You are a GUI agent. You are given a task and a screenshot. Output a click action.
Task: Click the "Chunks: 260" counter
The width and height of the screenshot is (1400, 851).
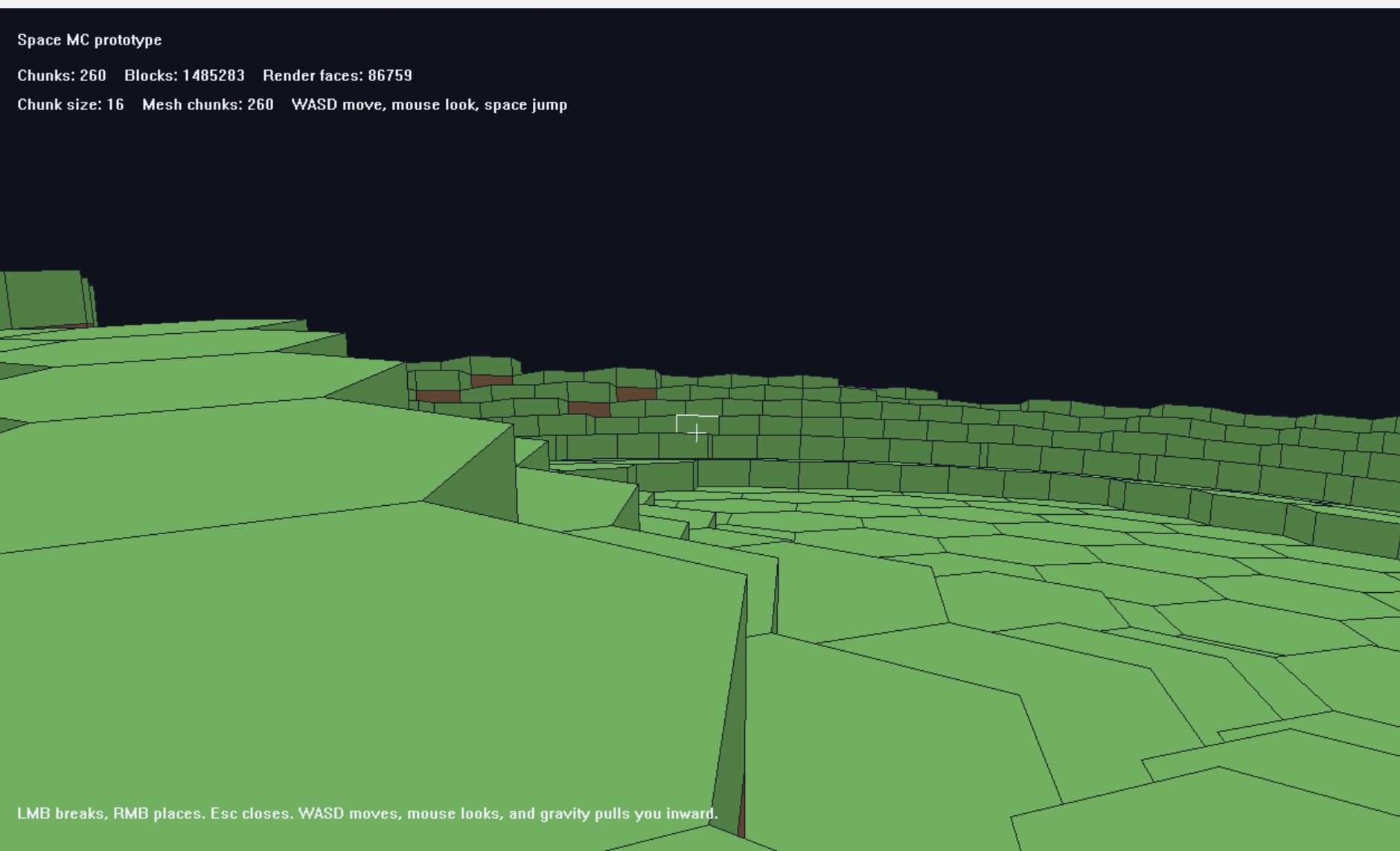point(61,76)
